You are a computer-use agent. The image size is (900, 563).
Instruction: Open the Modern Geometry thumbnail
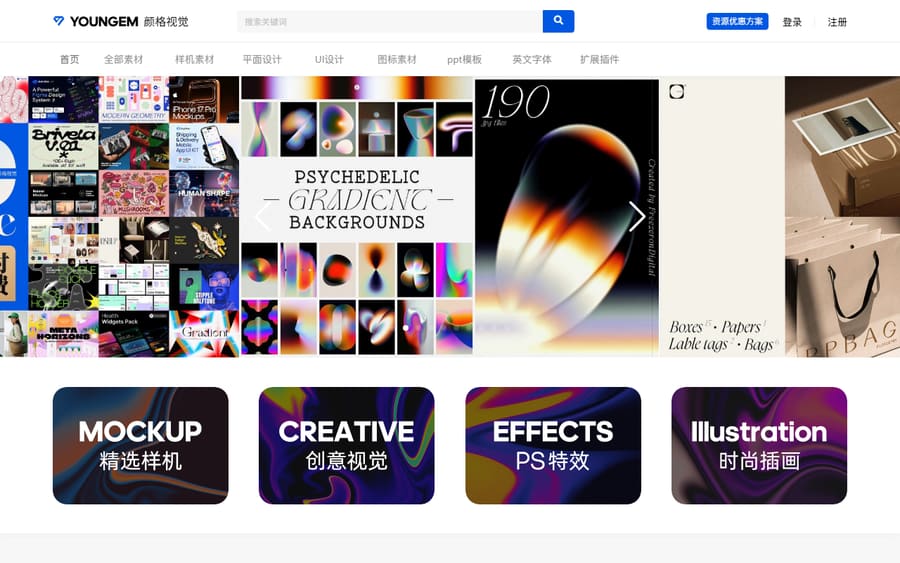click(134, 99)
